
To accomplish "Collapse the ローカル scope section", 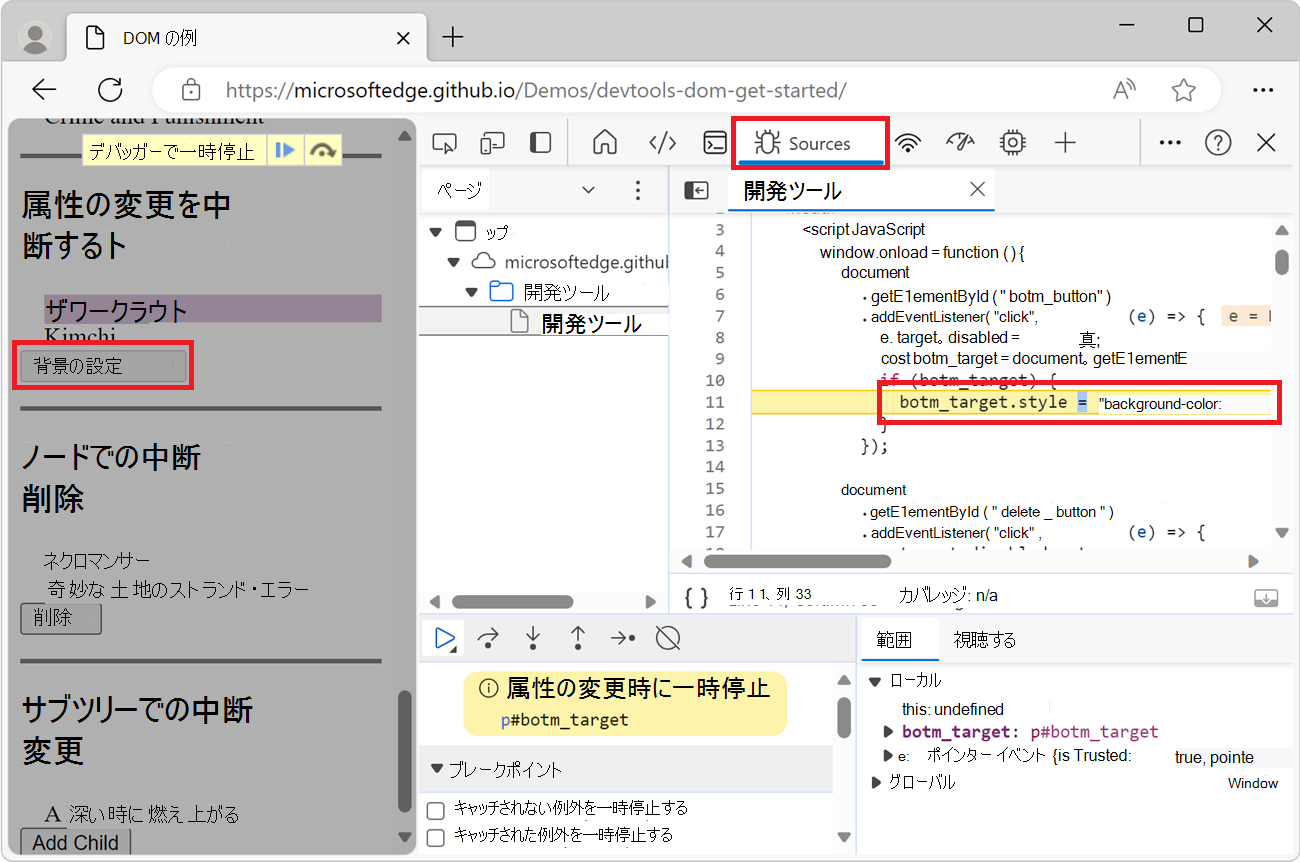I will coord(875,682).
